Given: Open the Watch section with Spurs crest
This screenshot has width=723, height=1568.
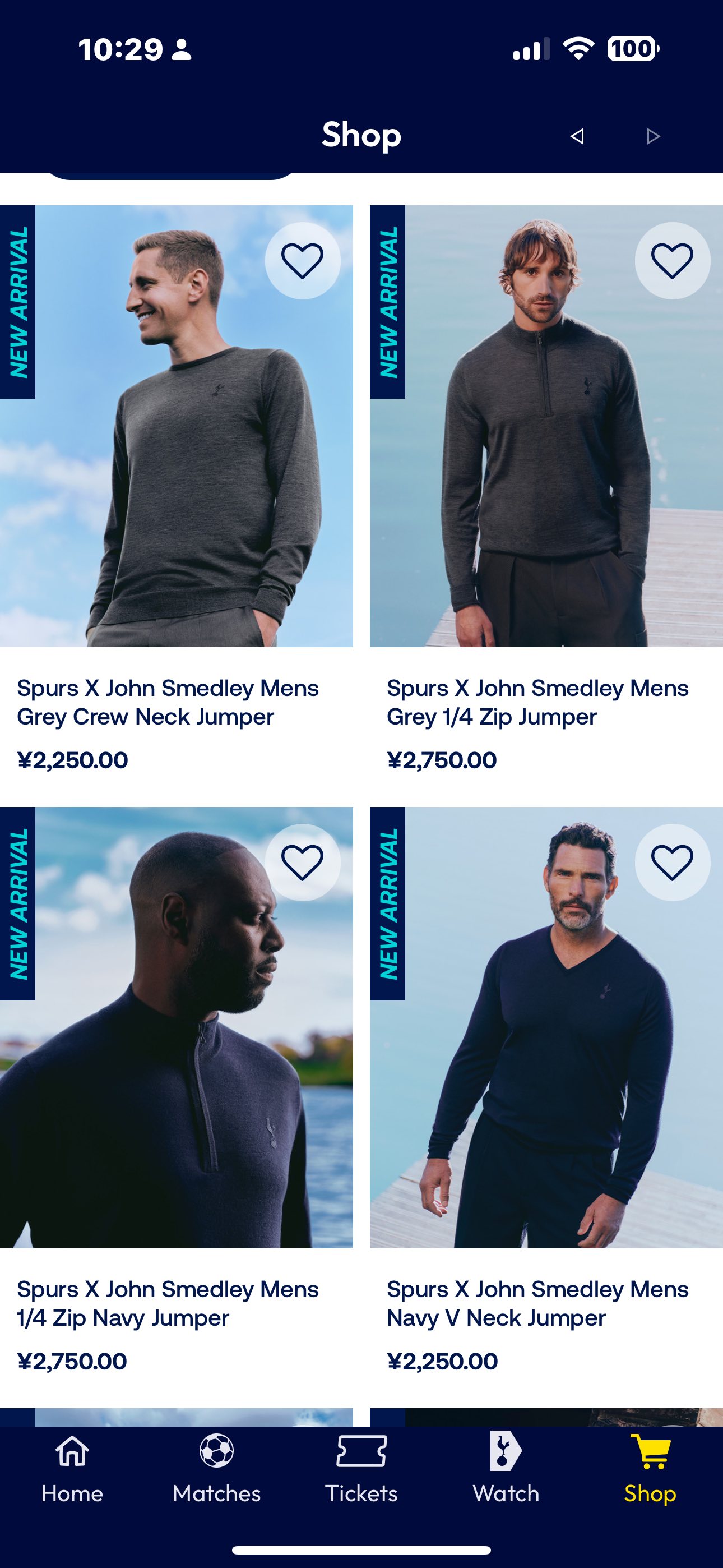Looking at the screenshot, I should (506, 1469).
